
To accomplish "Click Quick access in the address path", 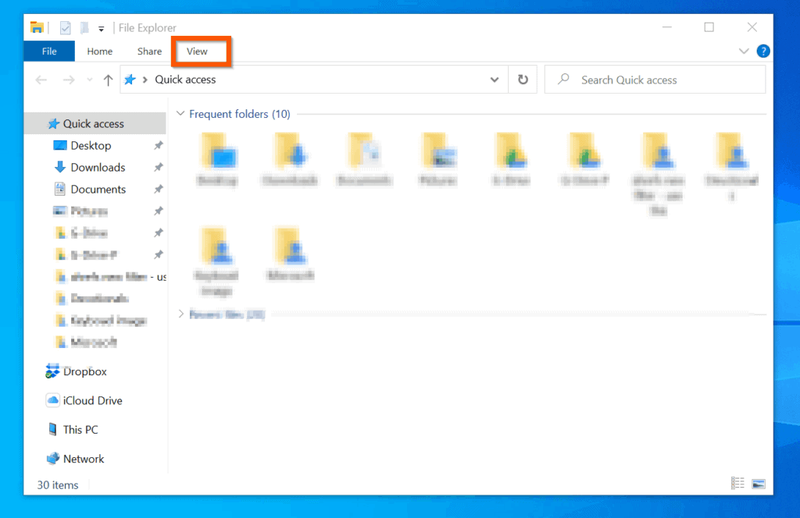I will (x=185, y=80).
